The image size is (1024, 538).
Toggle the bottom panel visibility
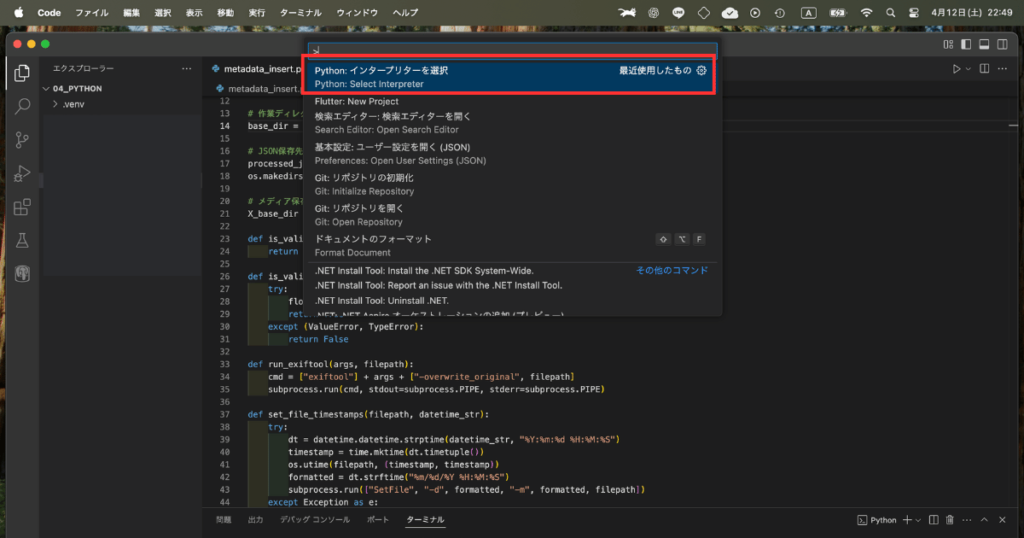tap(984, 44)
